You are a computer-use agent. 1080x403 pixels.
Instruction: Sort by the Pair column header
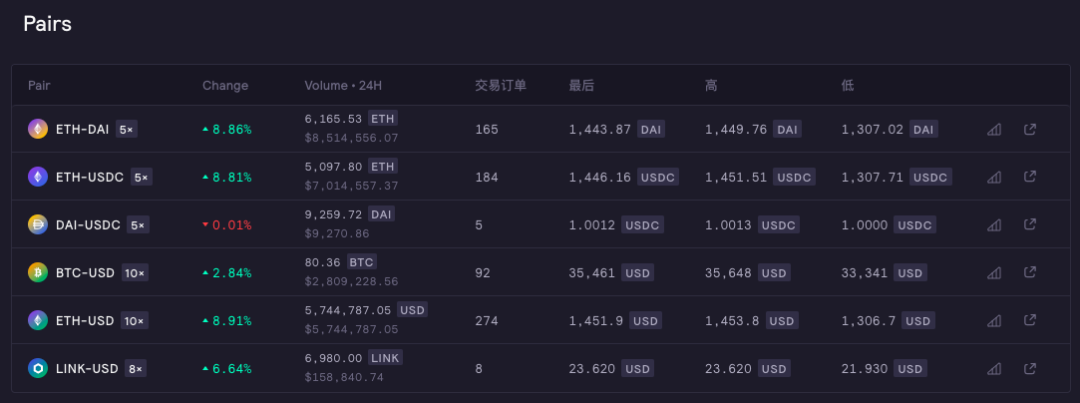[39, 86]
